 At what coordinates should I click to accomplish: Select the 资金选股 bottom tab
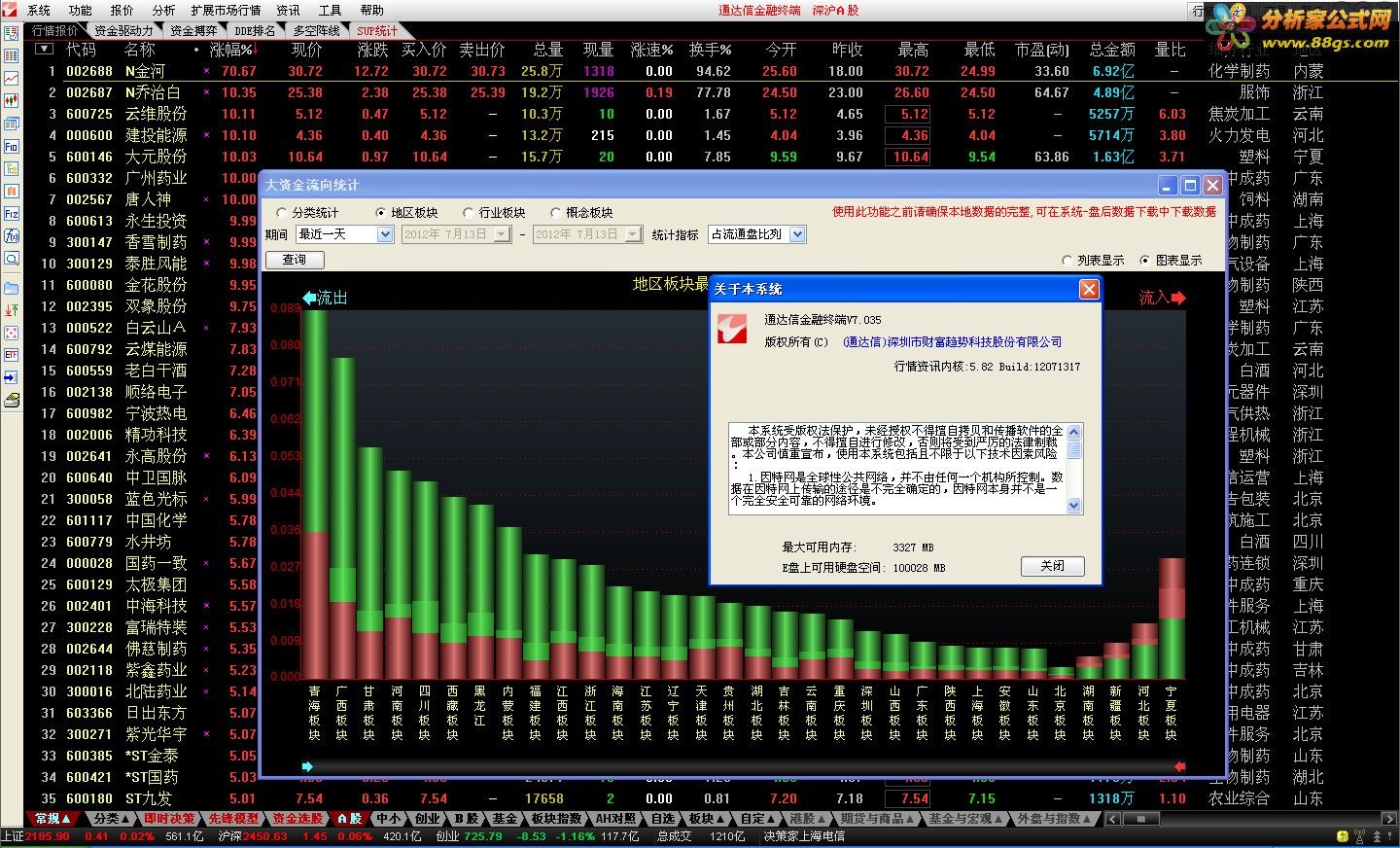pyautogui.click(x=297, y=819)
